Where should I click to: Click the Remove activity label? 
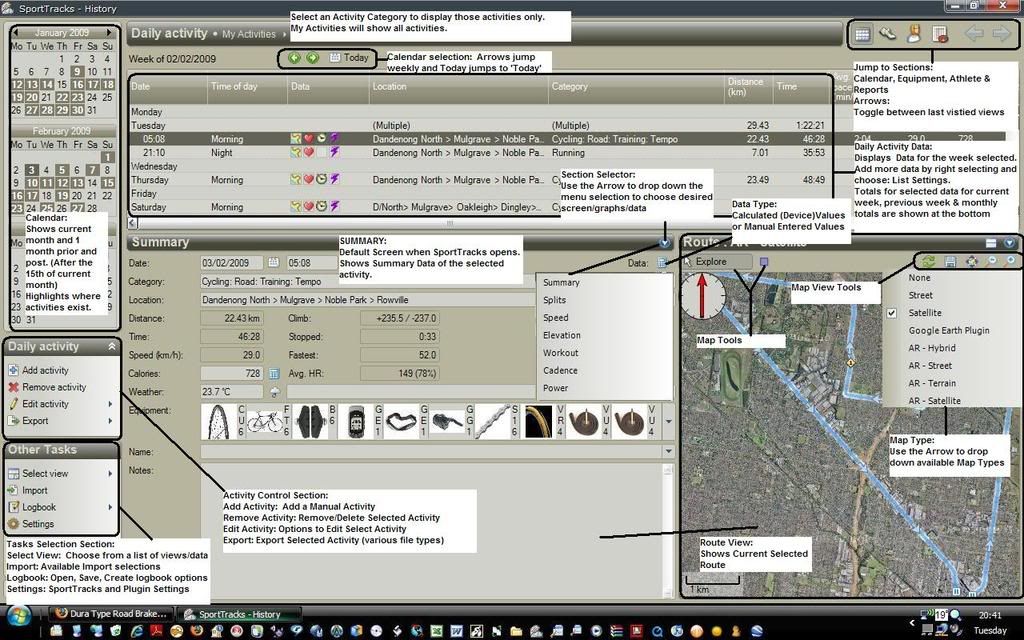(54, 387)
